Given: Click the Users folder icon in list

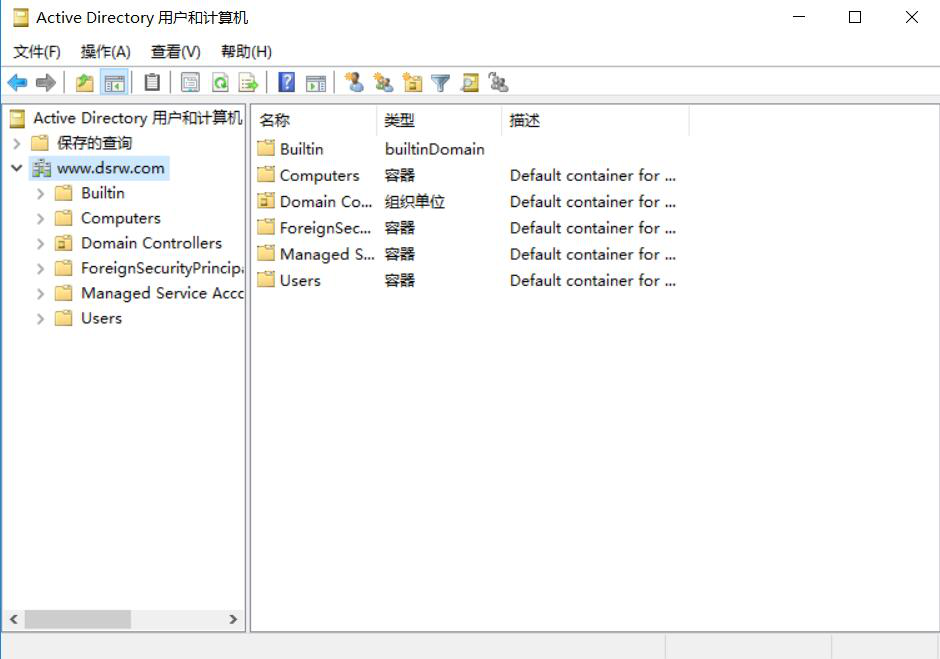Looking at the screenshot, I should 266,280.
